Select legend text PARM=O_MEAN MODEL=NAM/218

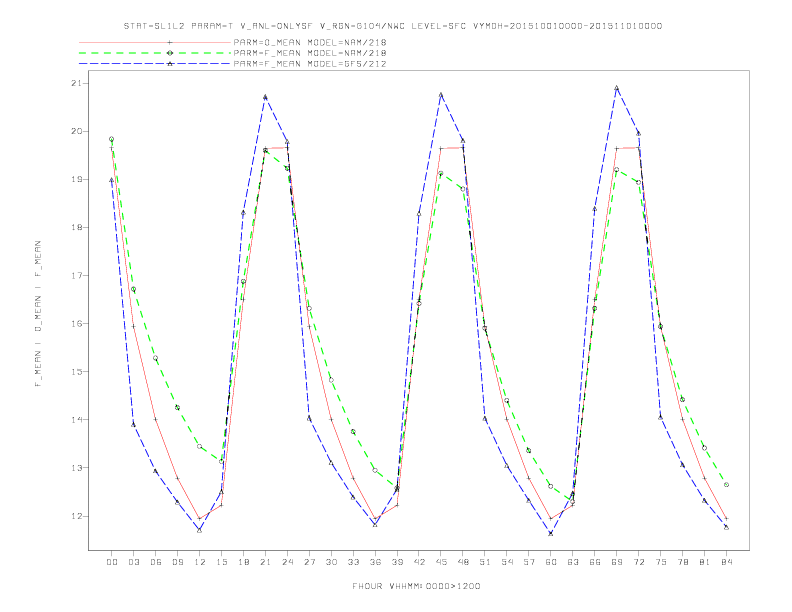pos(310,42)
